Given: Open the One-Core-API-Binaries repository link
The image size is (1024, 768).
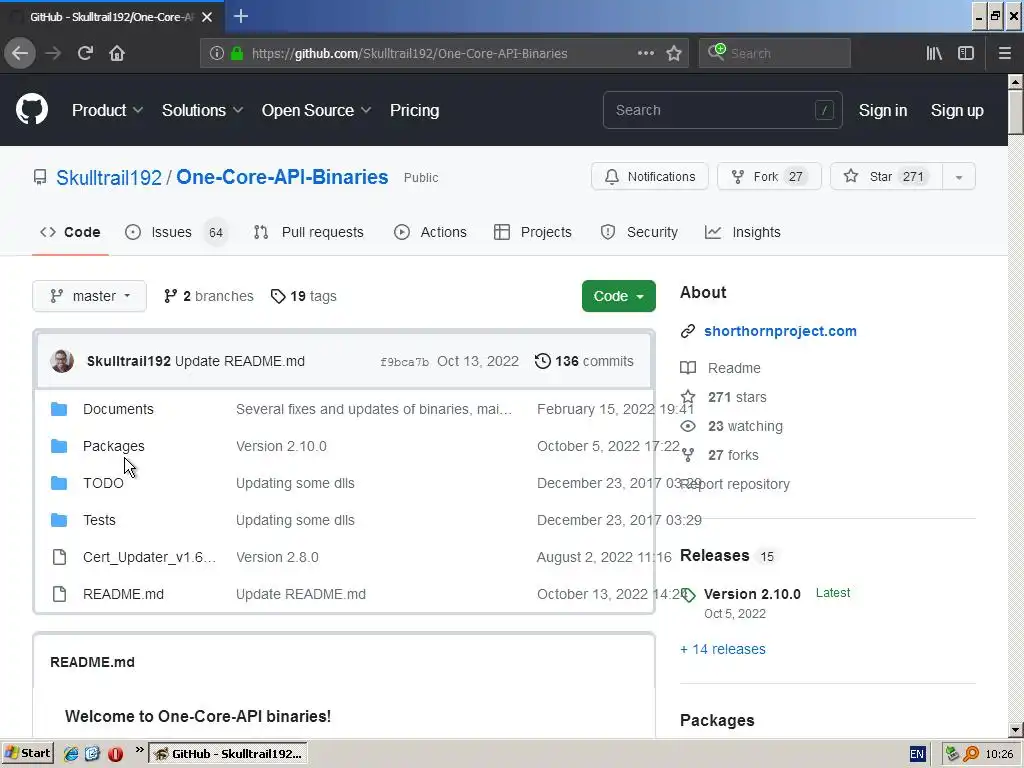Looking at the screenshot, I should [x=282, y=177].
